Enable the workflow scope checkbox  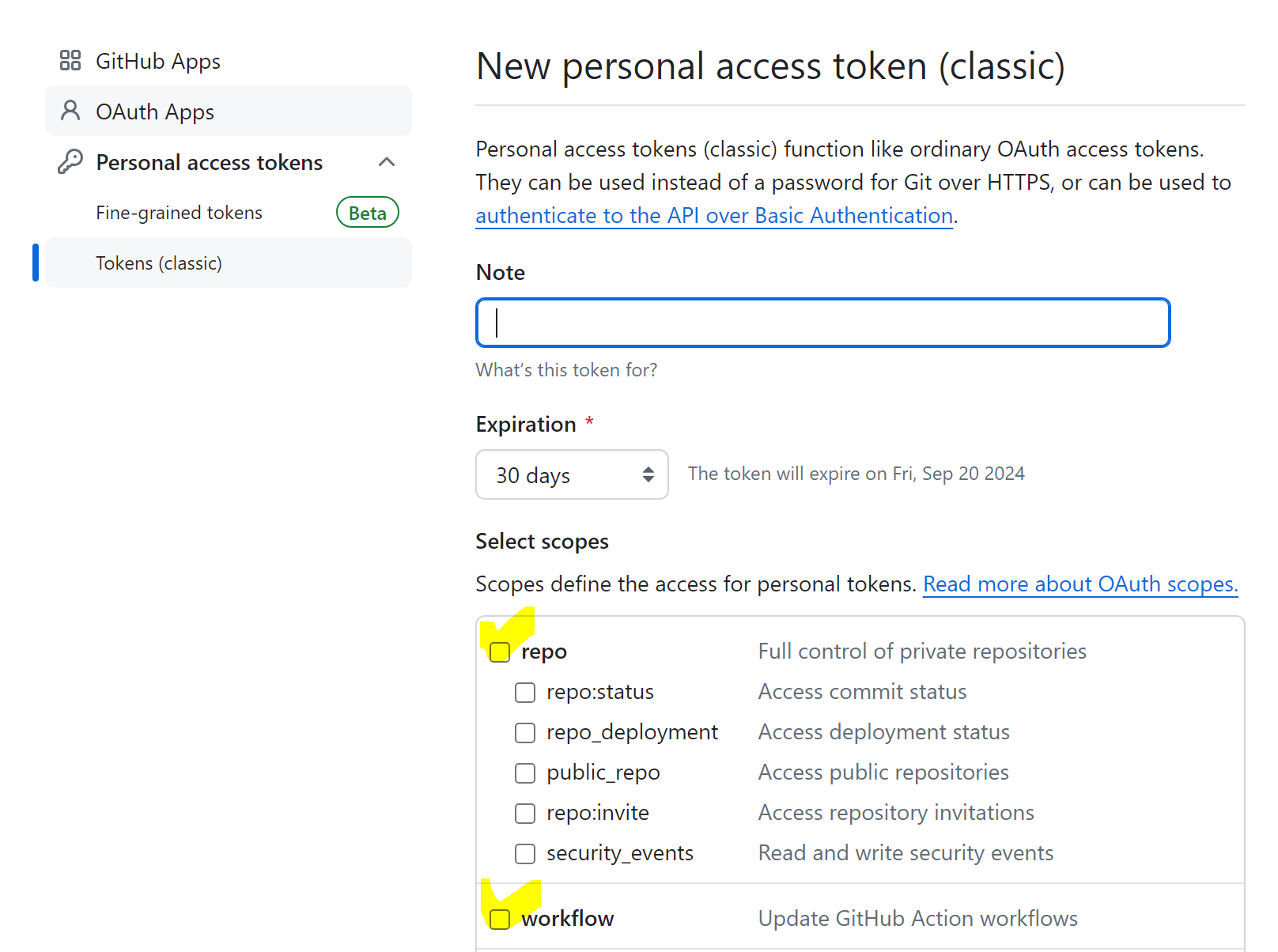500,920
